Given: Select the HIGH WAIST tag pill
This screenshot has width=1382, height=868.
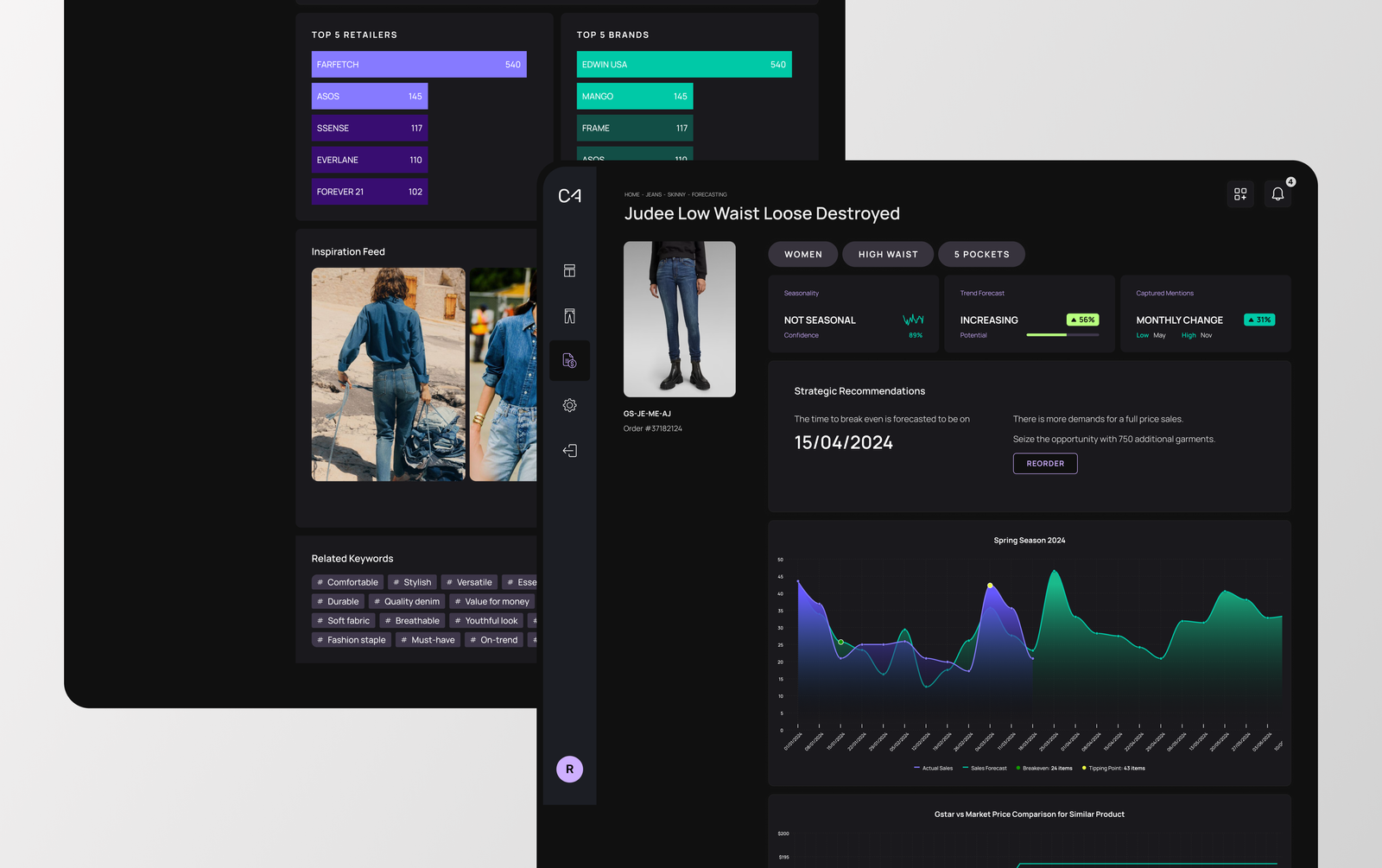Looking at the screenshot, I should pyautogui.click(x=887, y=255).
